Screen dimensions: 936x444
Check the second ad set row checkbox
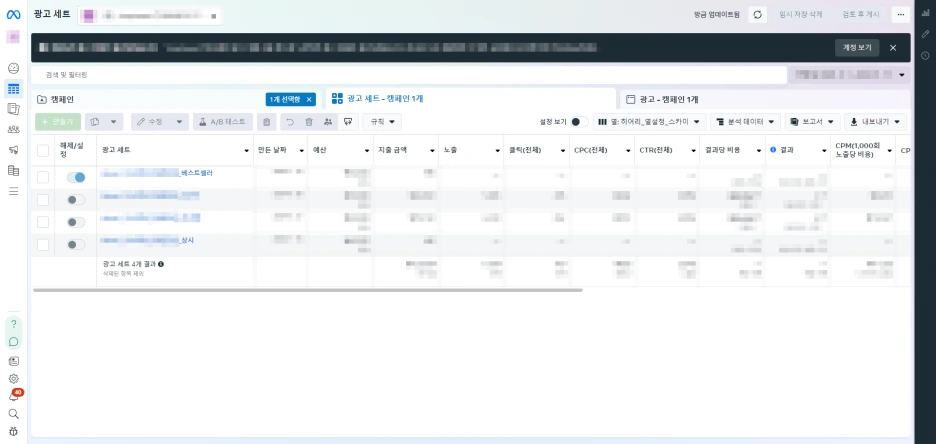click(43, 200)
